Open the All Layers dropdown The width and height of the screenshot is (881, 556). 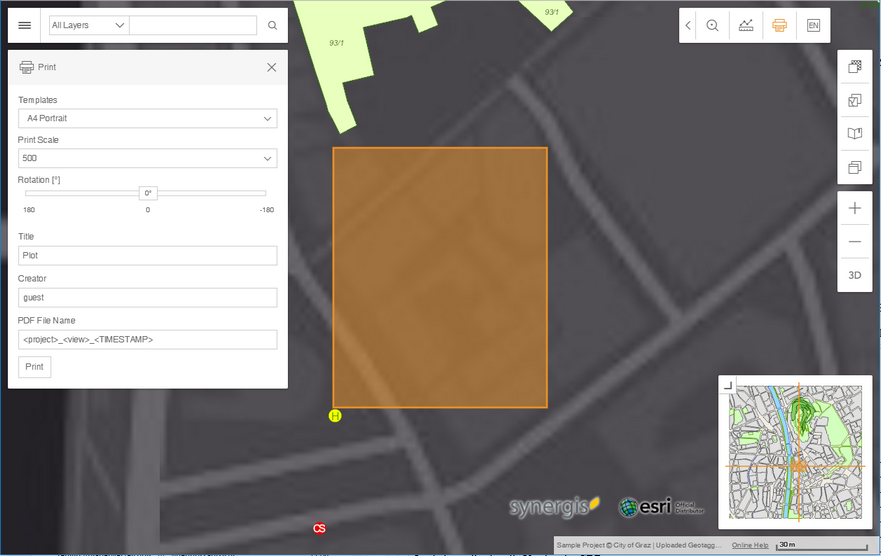click(89, 25)
